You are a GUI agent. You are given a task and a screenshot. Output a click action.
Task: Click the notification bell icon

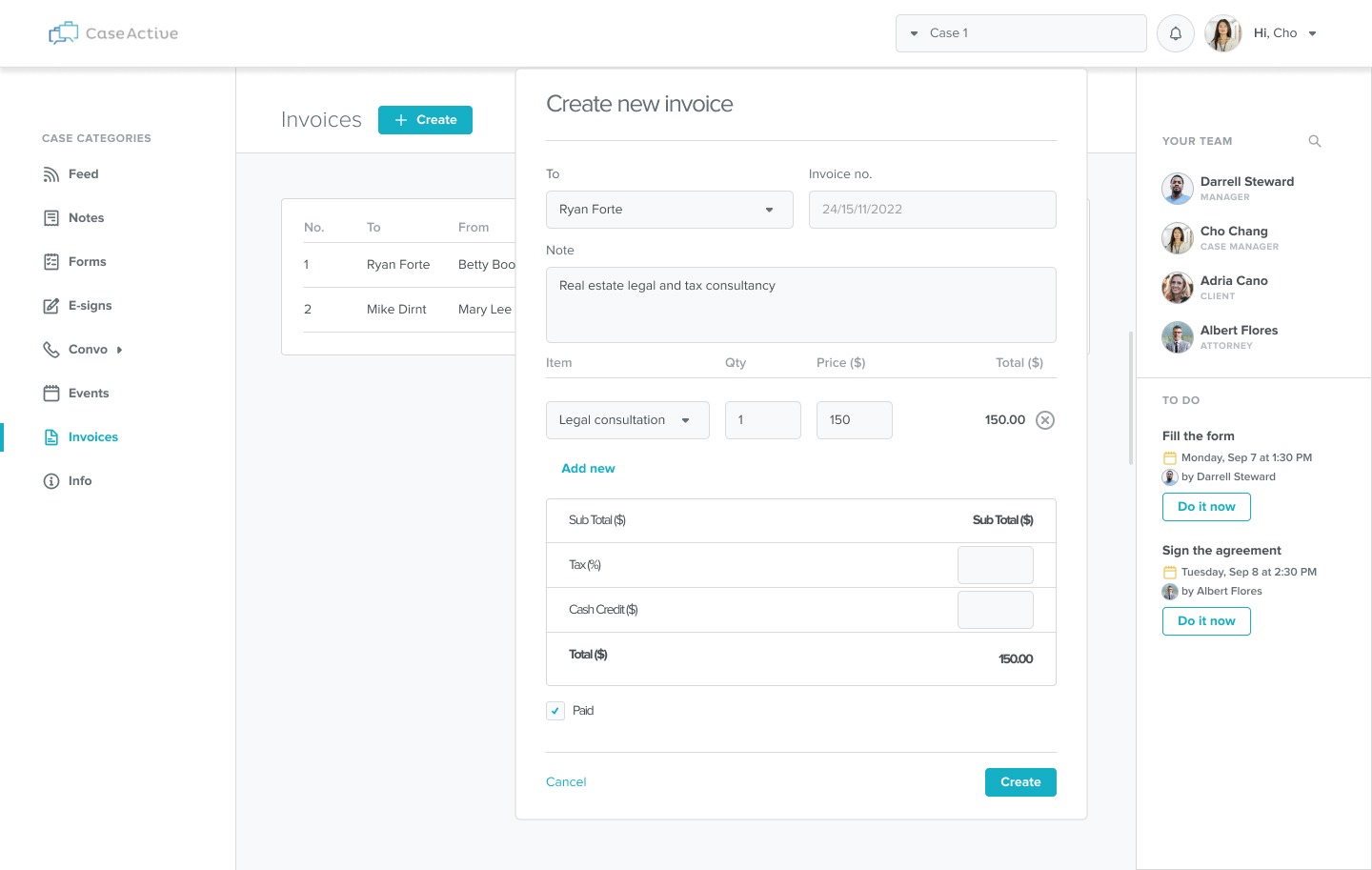coord(1175,33)
